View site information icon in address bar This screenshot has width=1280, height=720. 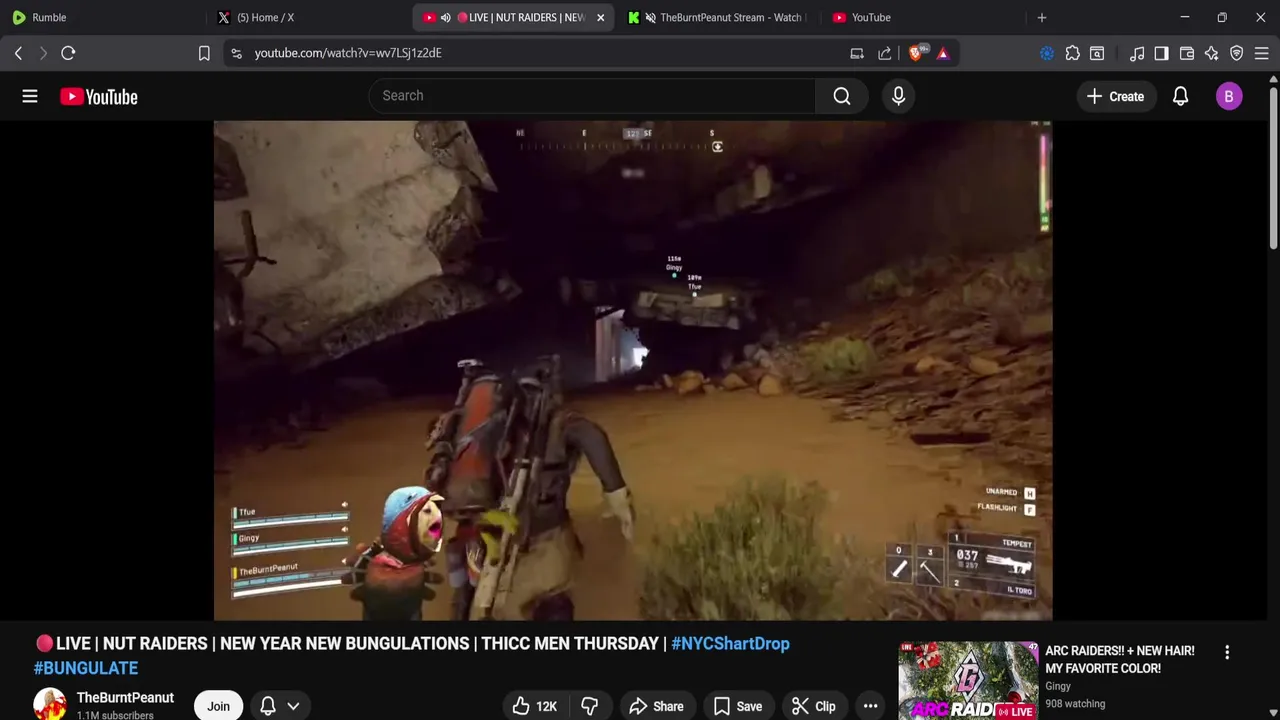[236, 53]
